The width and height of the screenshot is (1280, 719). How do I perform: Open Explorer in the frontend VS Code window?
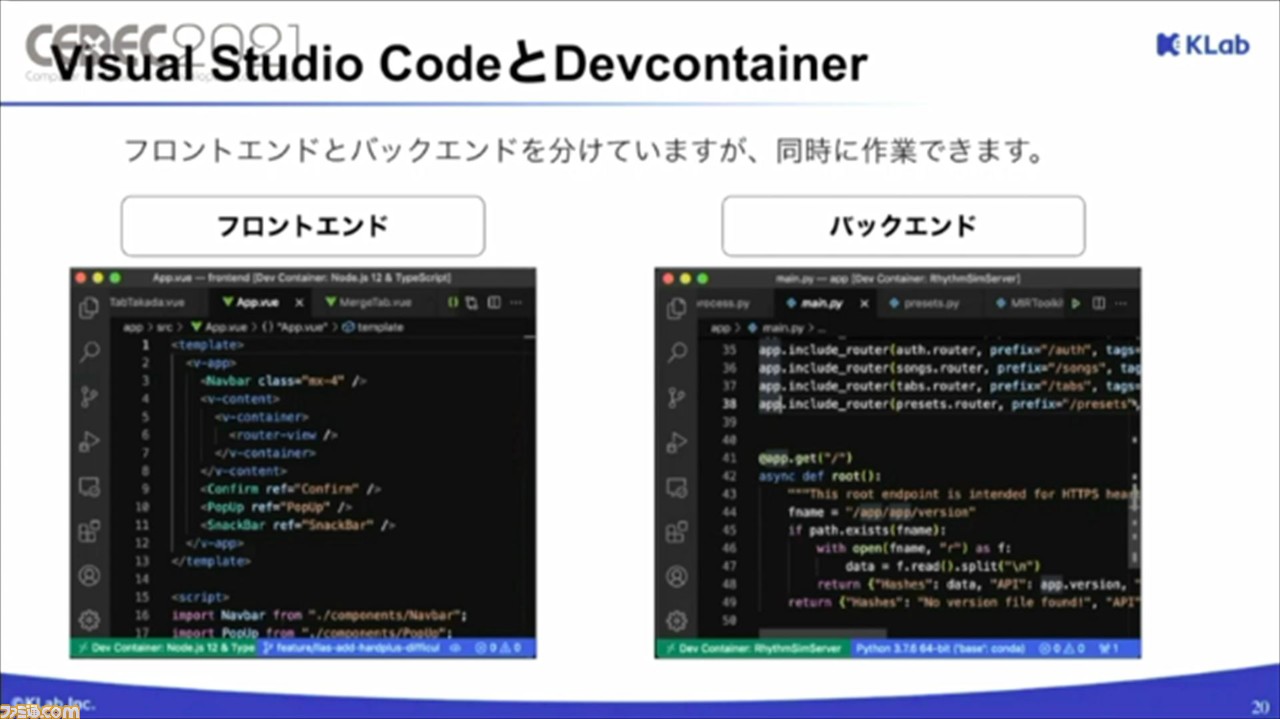point(90,307)
